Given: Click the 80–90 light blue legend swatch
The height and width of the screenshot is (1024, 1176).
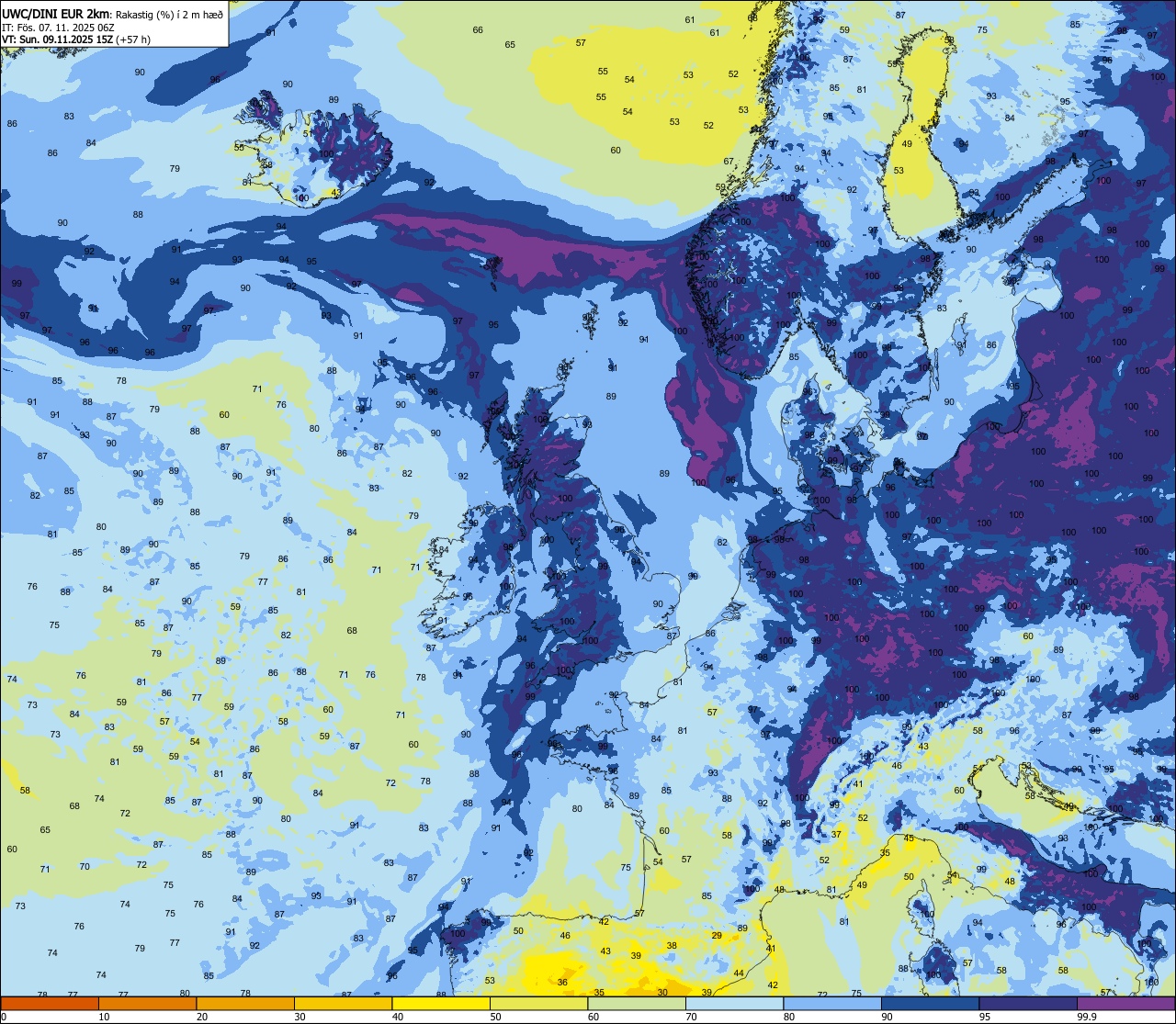Looking at the screenshot, I should (x=832, y=1004).
